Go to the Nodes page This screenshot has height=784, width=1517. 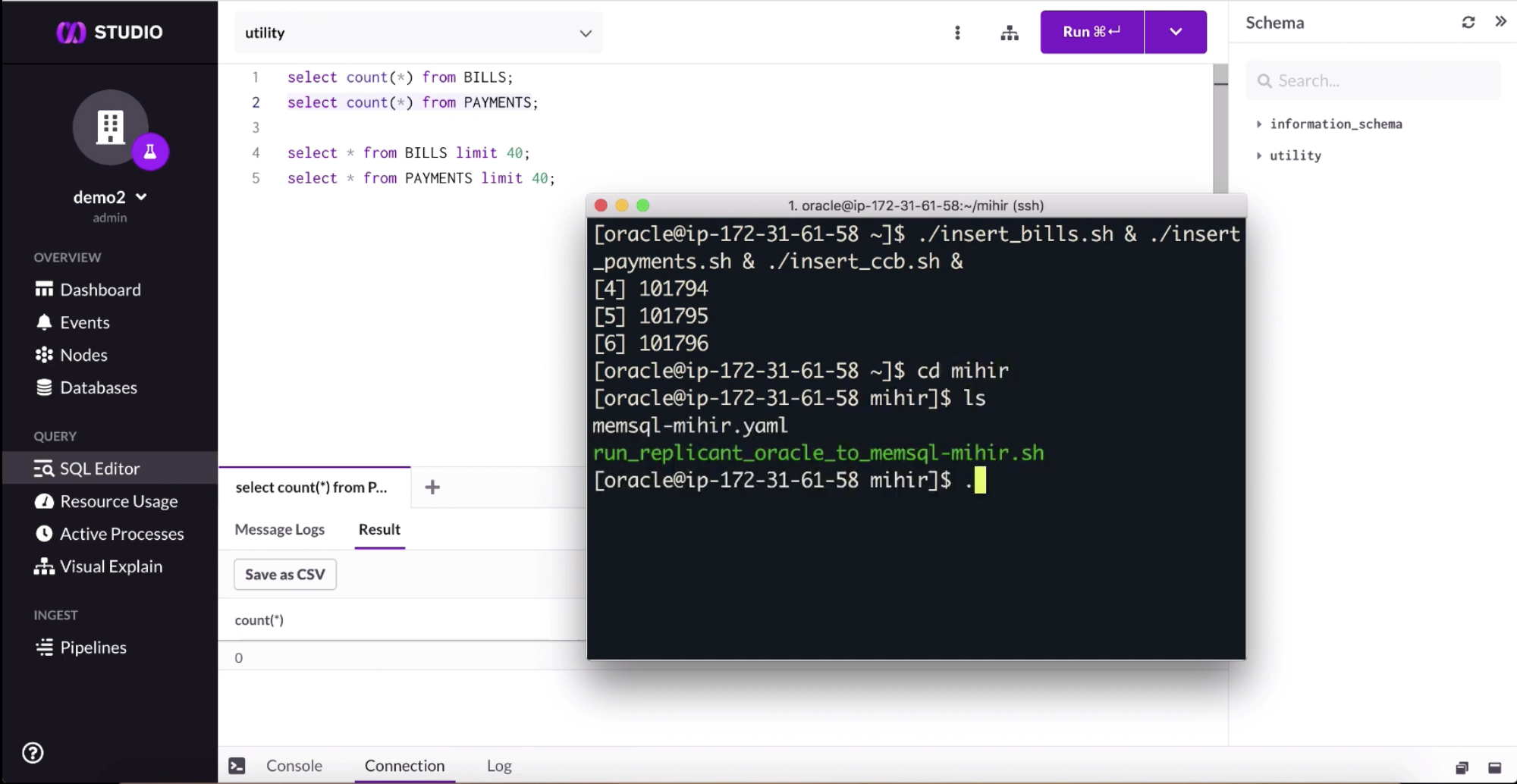83,355
